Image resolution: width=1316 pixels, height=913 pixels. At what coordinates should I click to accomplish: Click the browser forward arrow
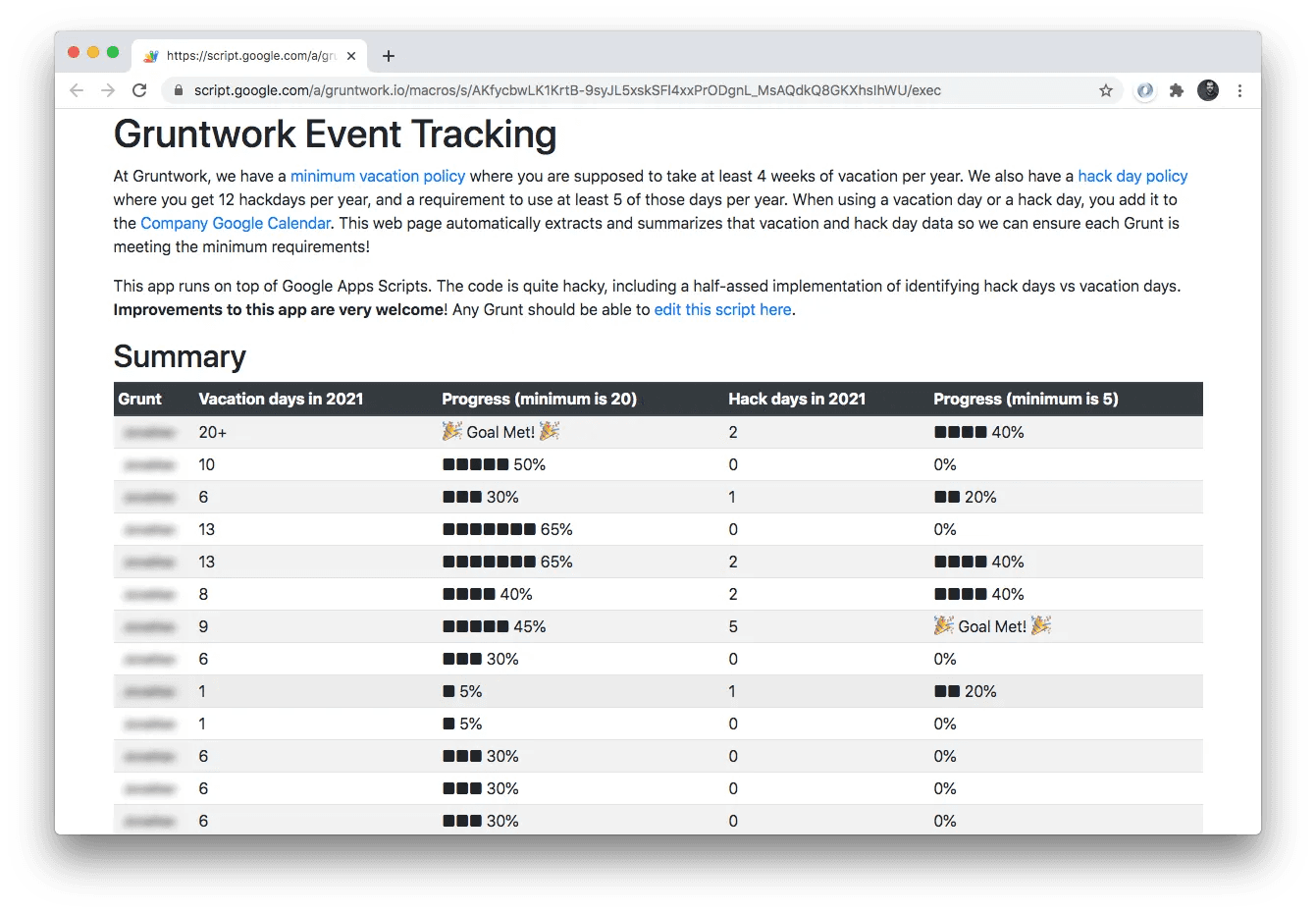[x=108, y=90]
